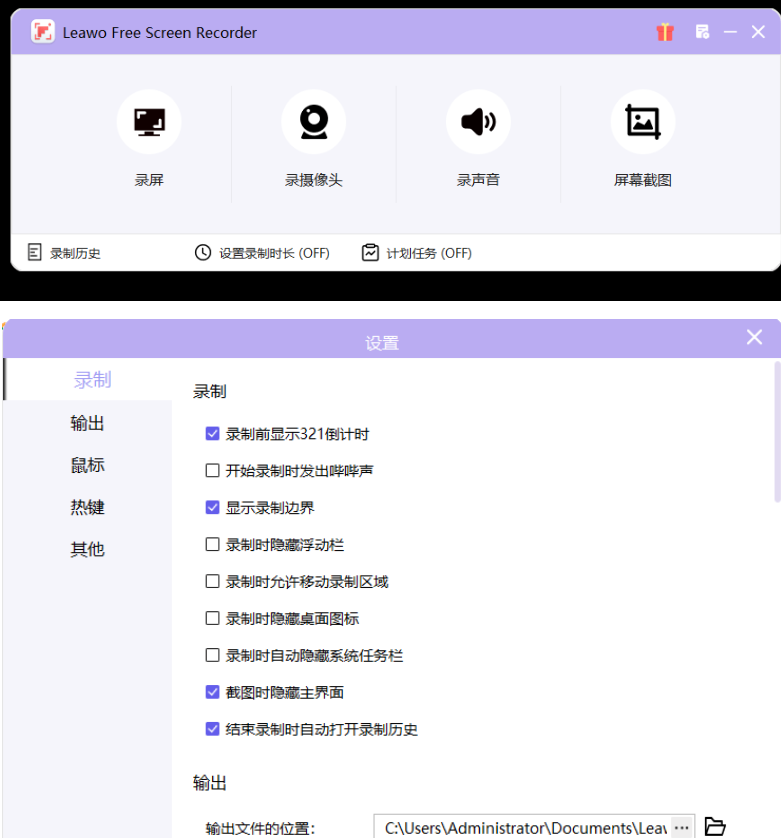Click the Leawo app logo icon
The height and width of the screenshot is (838, 781).
[x=43, y=32]
